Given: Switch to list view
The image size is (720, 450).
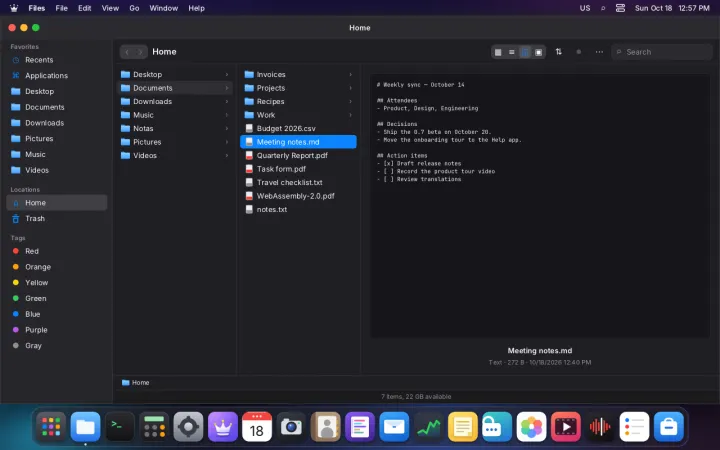Looking at the screenshot, I should 511,52.
